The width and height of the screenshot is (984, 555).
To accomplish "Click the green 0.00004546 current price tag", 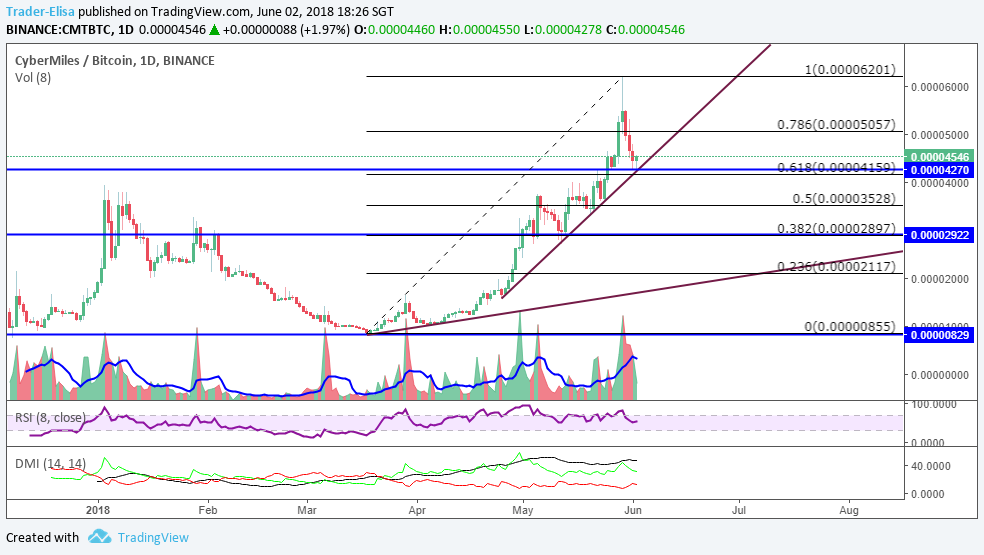I will [x=940, y=156].
